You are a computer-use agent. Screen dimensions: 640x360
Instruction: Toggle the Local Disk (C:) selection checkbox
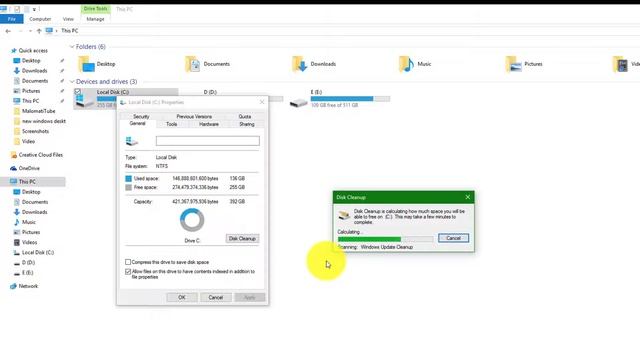pos(78,92)
